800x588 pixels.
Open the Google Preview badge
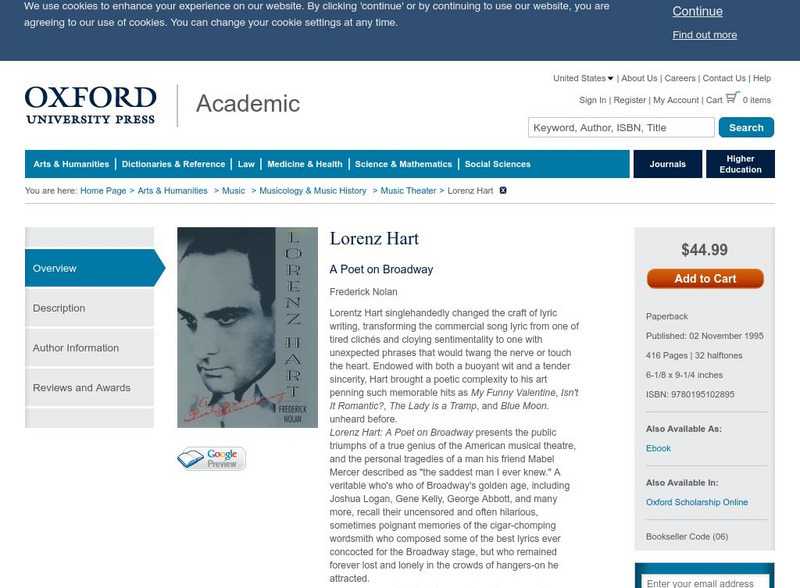(x=211, y=459)
